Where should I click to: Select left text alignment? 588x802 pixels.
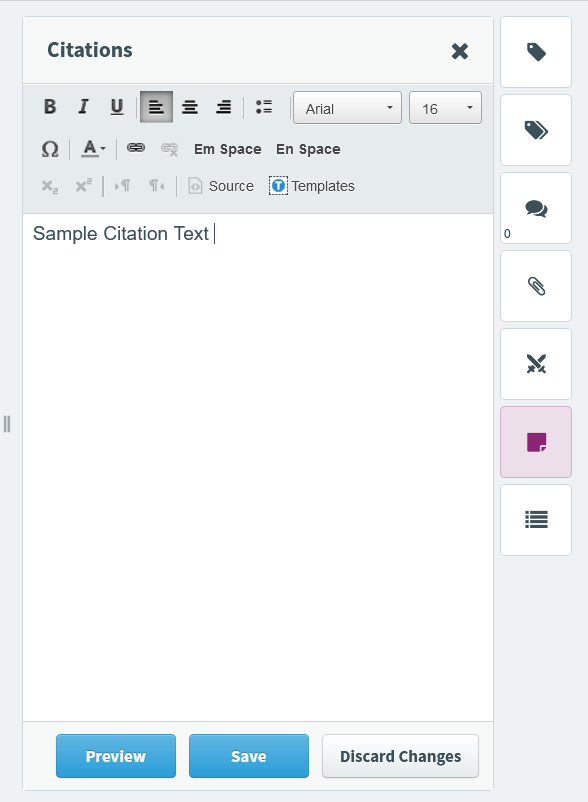(156, 107)
